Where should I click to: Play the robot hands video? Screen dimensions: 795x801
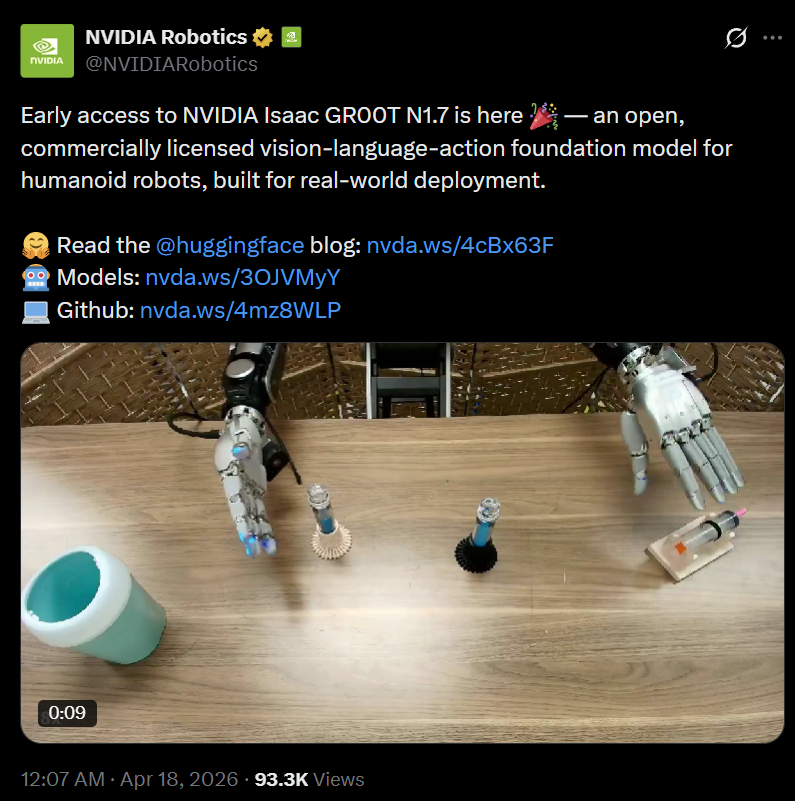[402, 543]
